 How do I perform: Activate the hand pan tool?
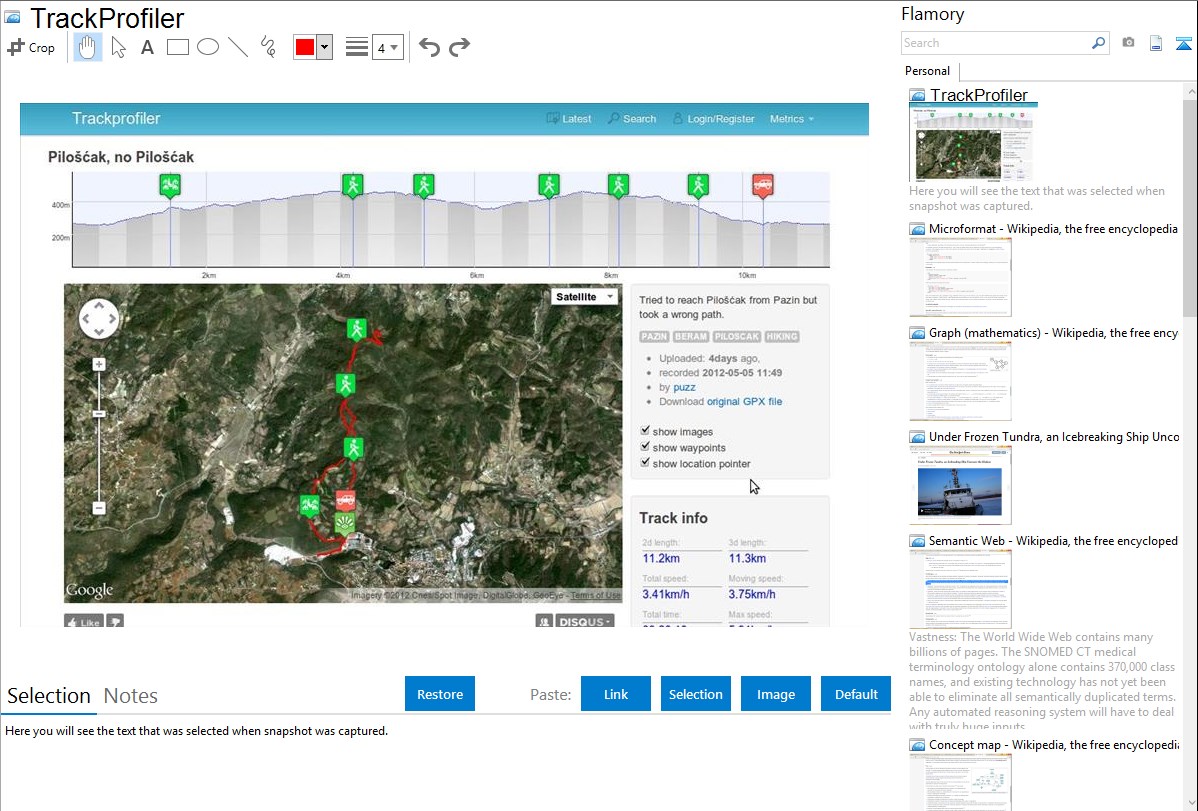pos(87,47)
